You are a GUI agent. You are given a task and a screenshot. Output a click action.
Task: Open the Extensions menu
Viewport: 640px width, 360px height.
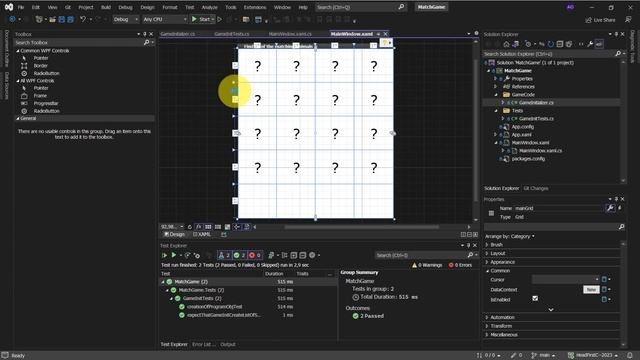(255, 7)
